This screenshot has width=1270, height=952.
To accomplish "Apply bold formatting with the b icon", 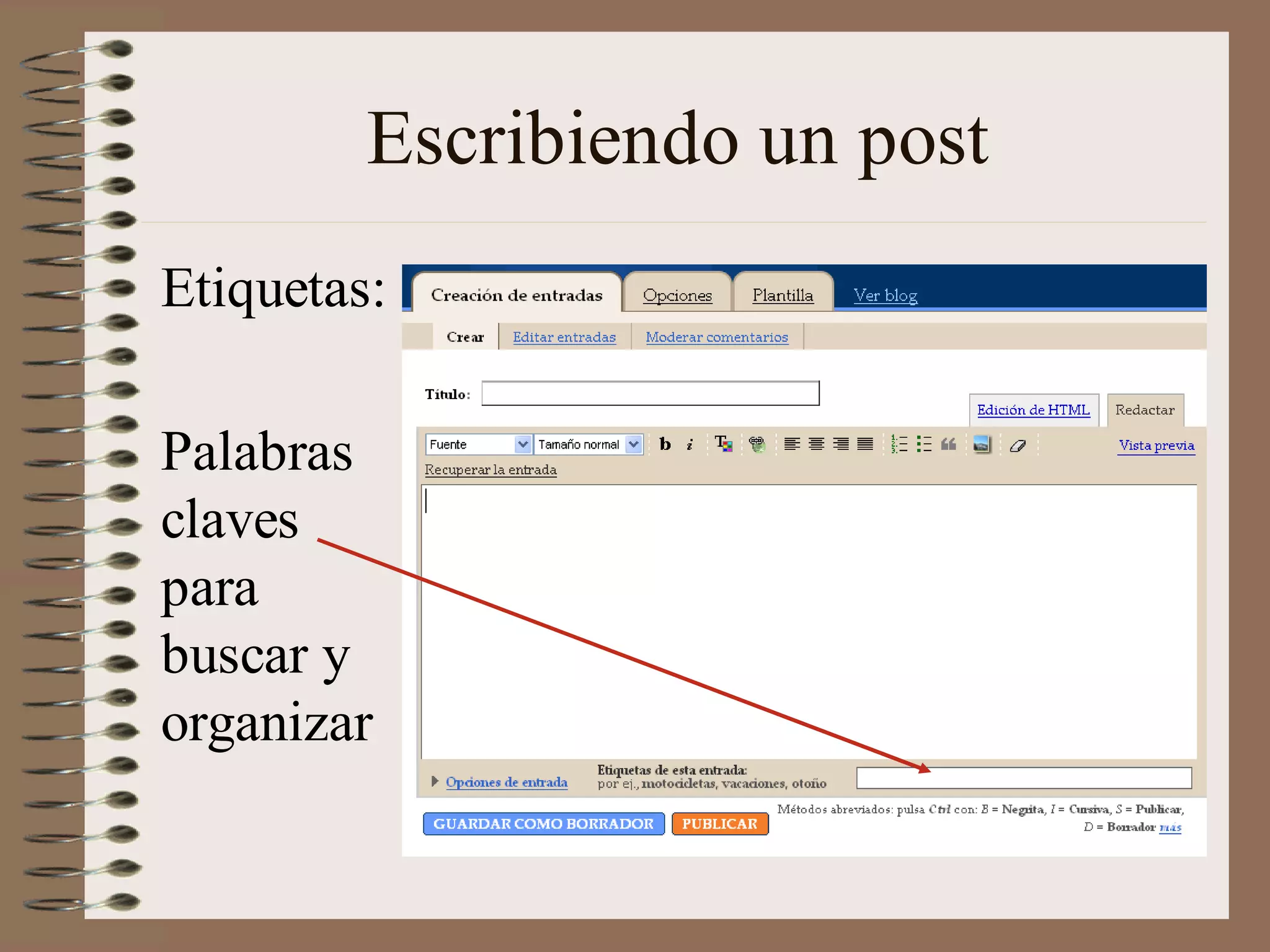I will point(665,444).
